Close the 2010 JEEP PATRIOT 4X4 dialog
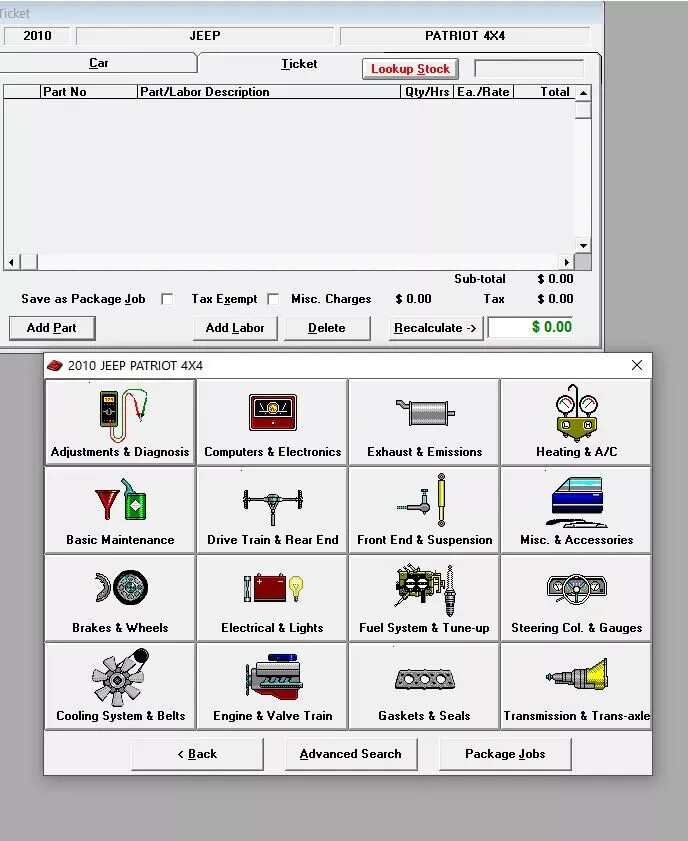688x841 pixels. point(637,365)
